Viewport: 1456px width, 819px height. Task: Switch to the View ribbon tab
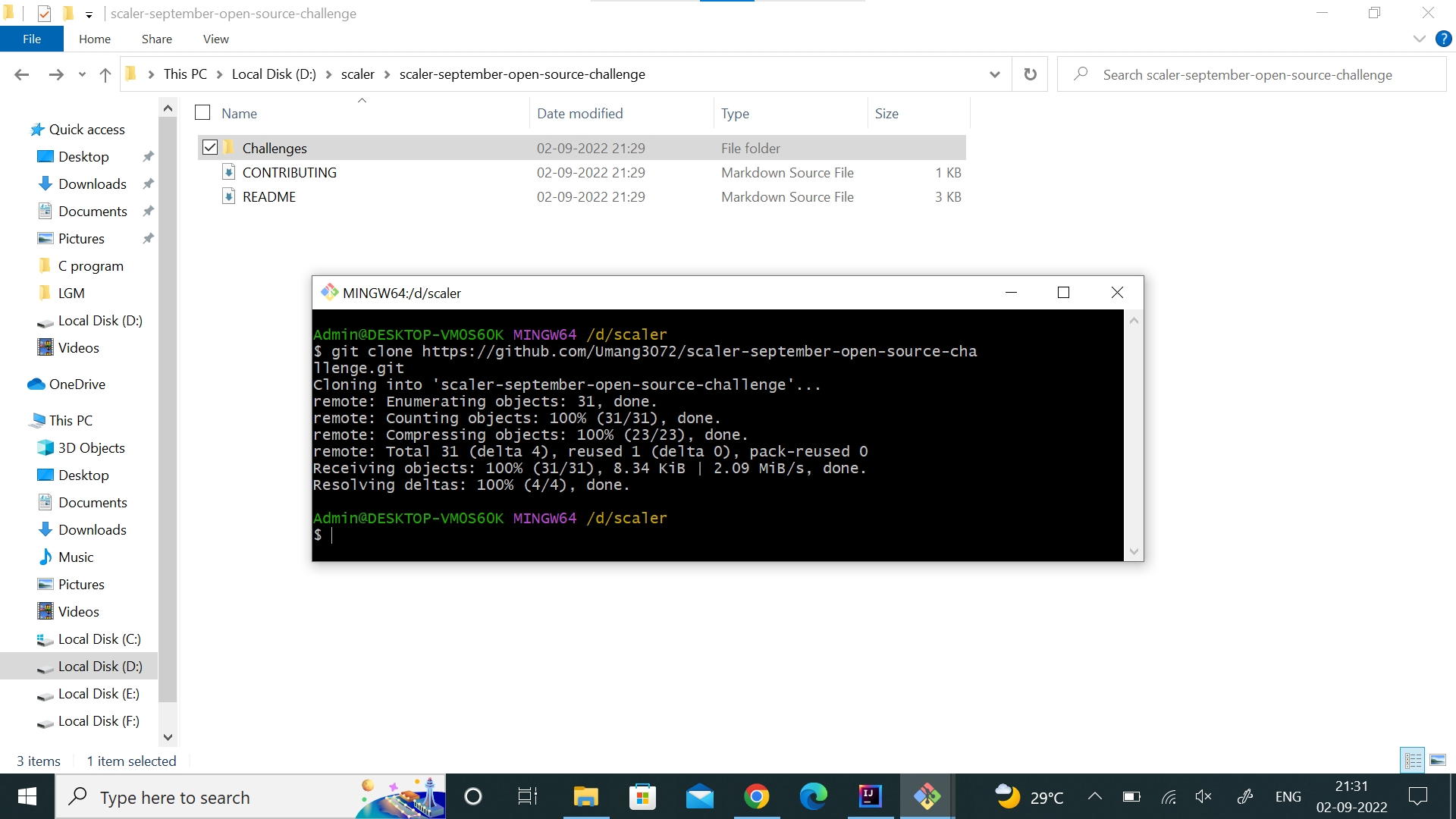[x=215, y=39]
